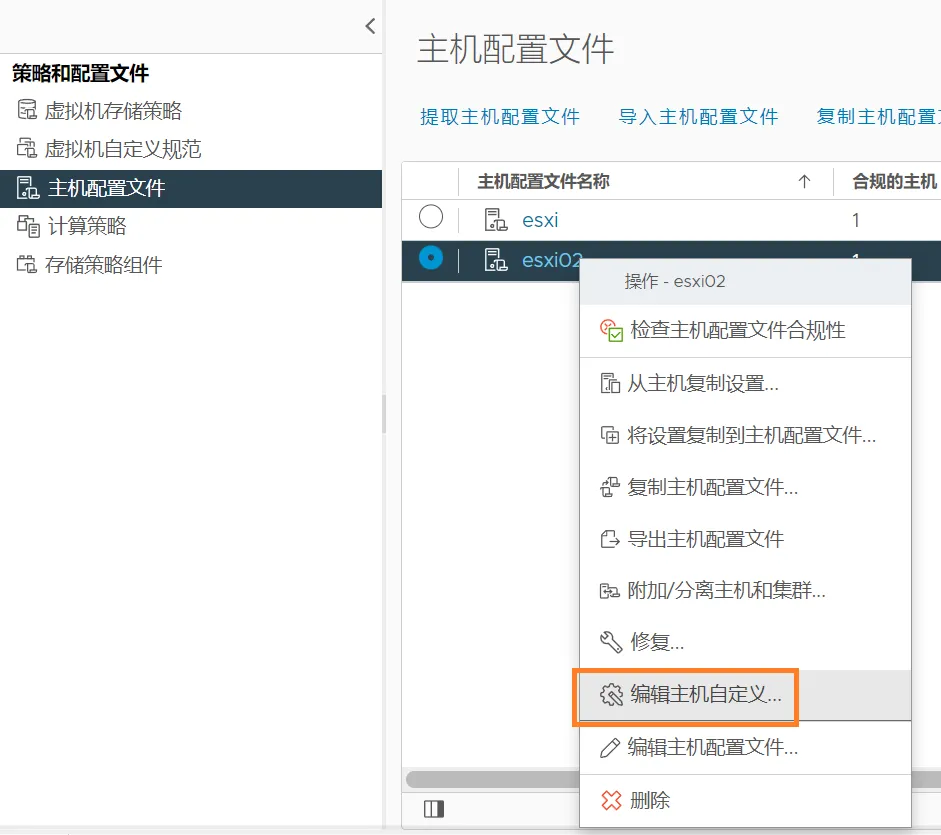Viewport: 941px width, 835px height.
Task: Sort by 主机配置文件名称 arrow
Action: [804, 182]
